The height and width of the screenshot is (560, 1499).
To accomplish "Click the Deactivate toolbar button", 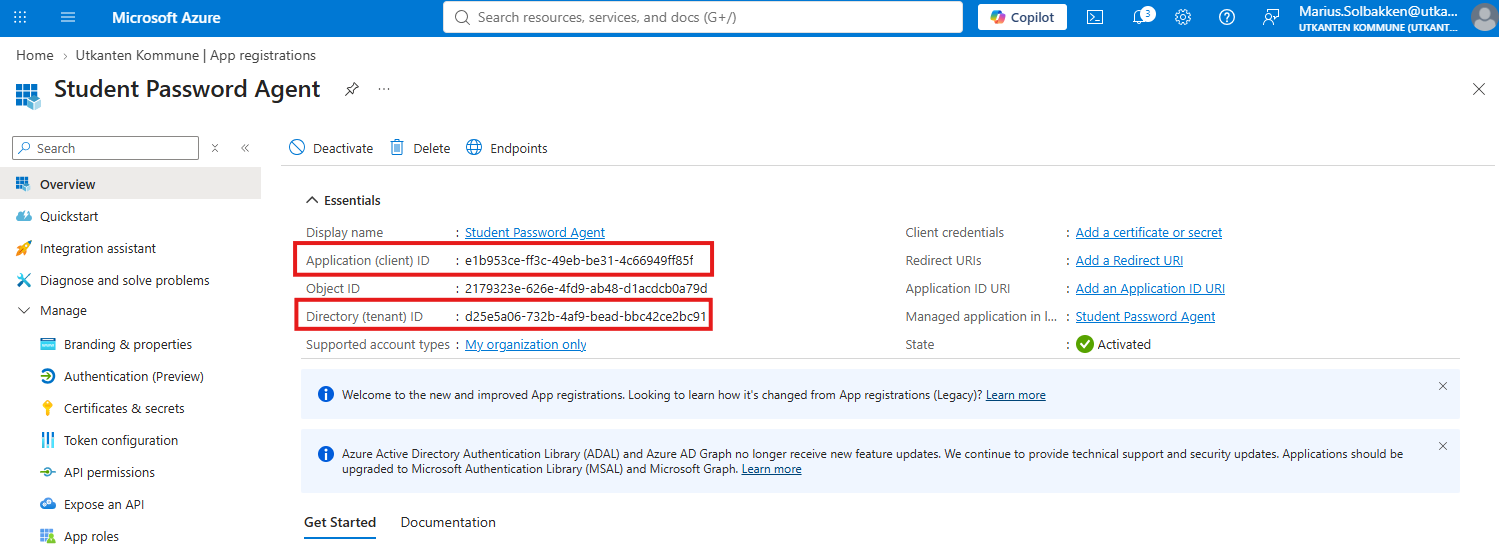I will (x=331, y=148).
